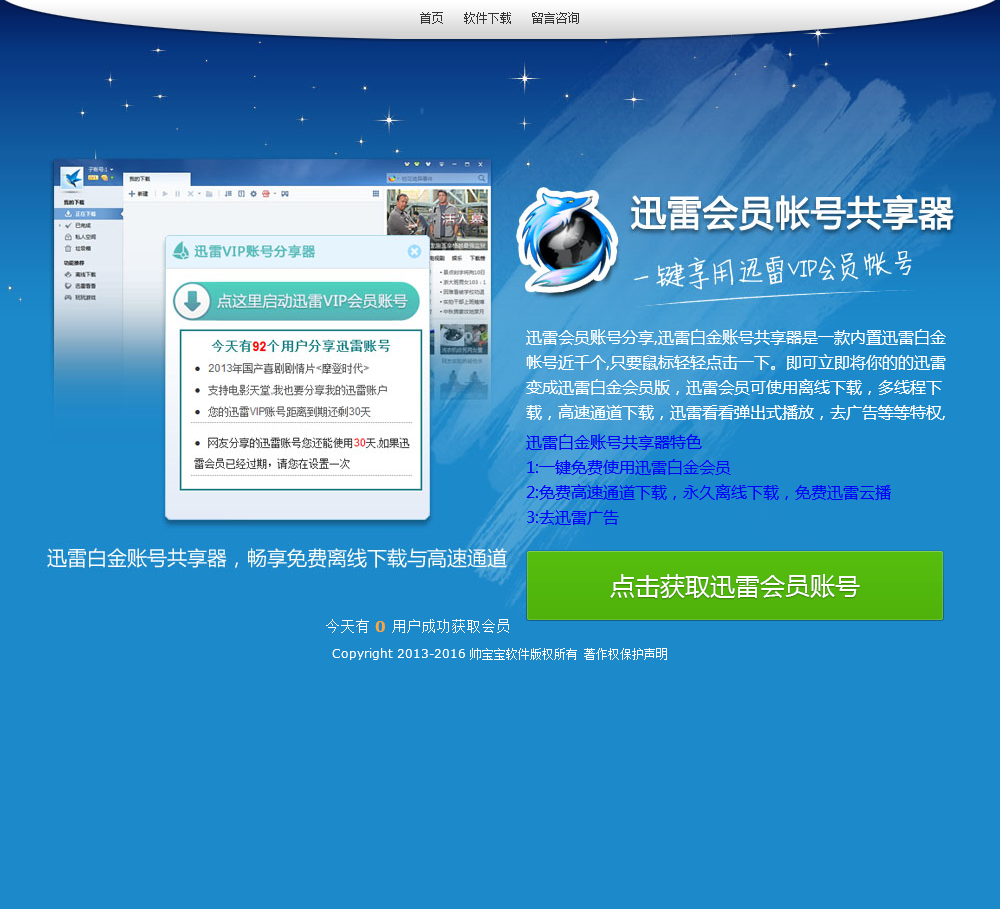
Task: Close the 迅雷VIP账号分享器 dialog
Action: [x=414, y=251]
